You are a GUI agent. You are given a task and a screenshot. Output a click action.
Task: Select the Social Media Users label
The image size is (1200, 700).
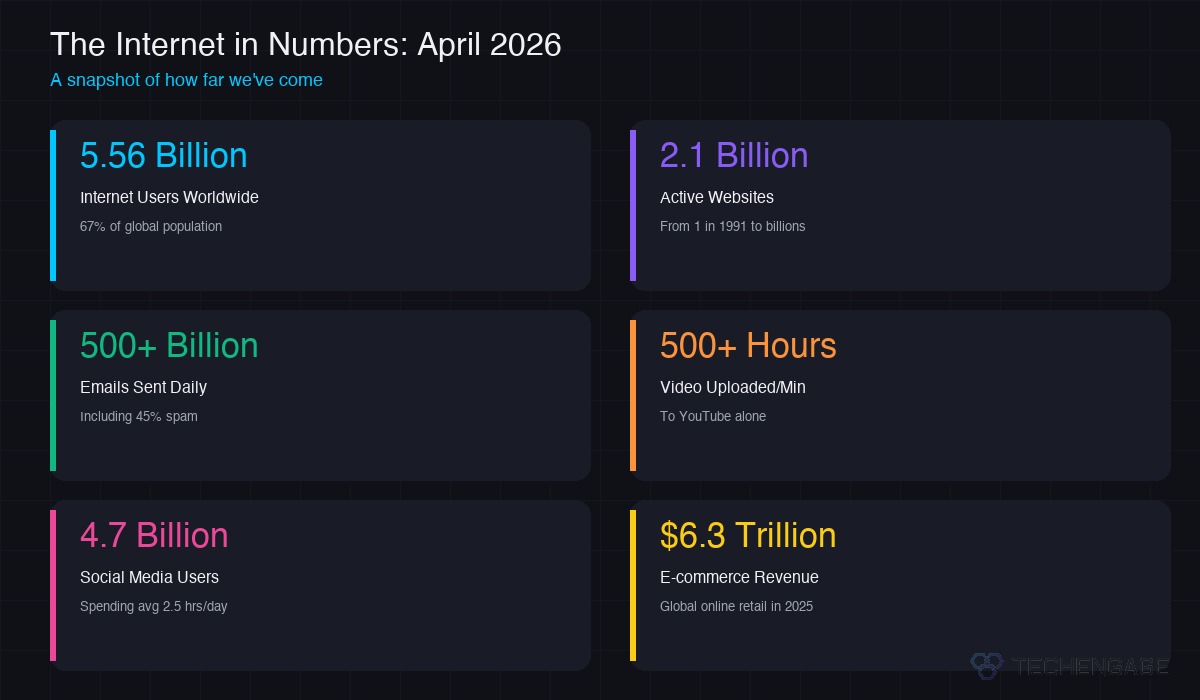148,578
